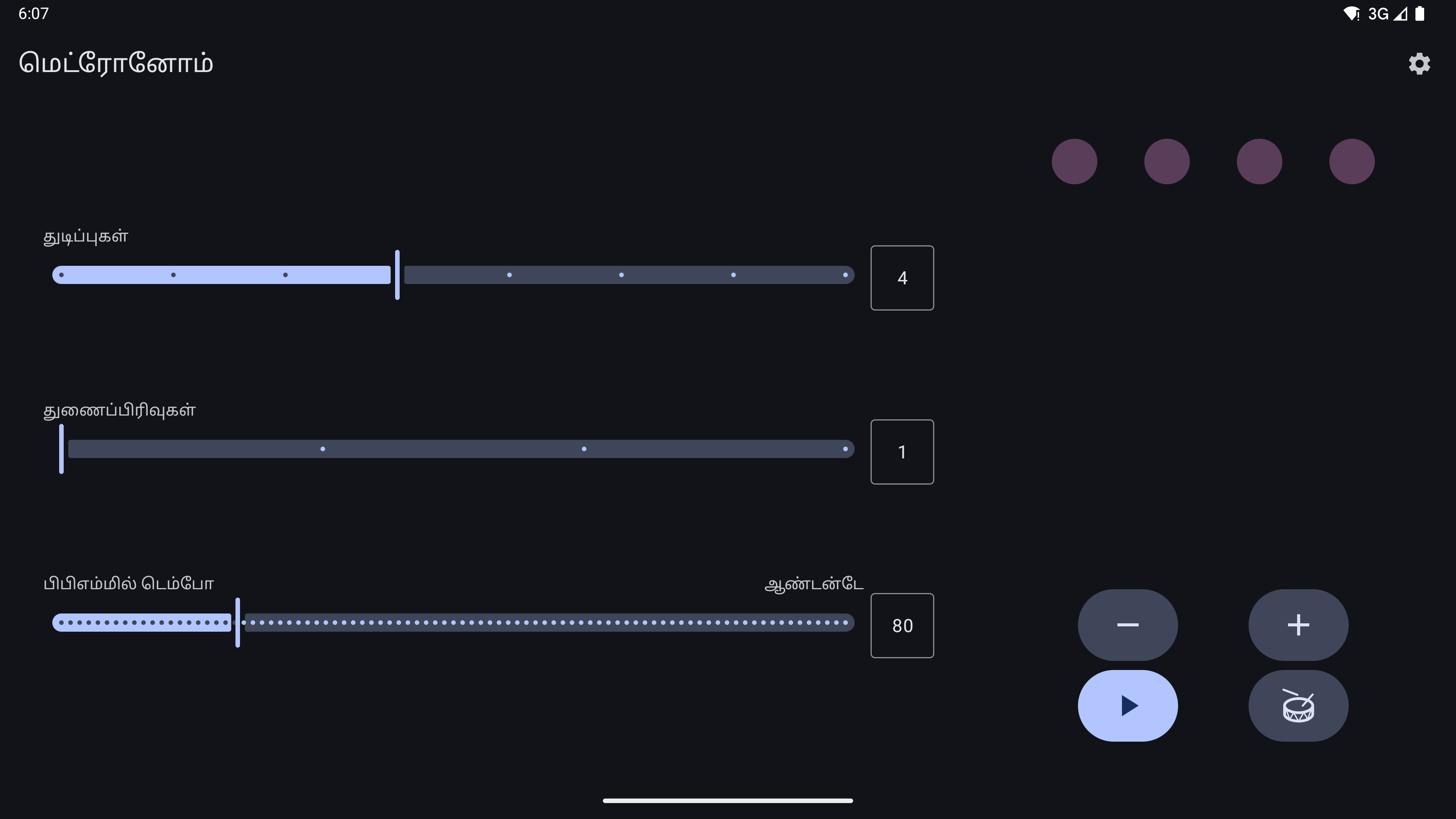Set the subdivisions slider to the last tick
The height and width of the screenshot is (819, 1456).
coord(845,449)
